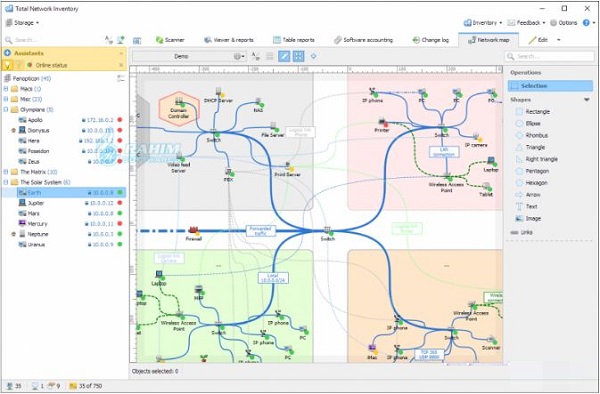
Task: Expand The Matrix folder
Action: click(6, 172)
